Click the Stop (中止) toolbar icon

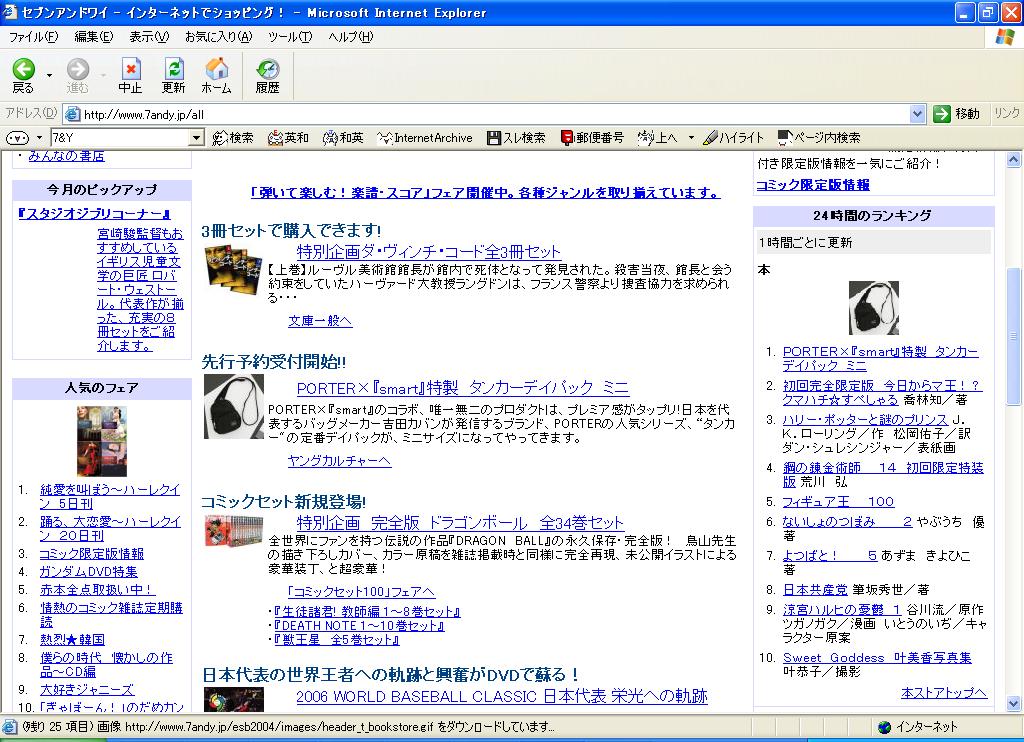pyautogui.click(x=130, y=76)
